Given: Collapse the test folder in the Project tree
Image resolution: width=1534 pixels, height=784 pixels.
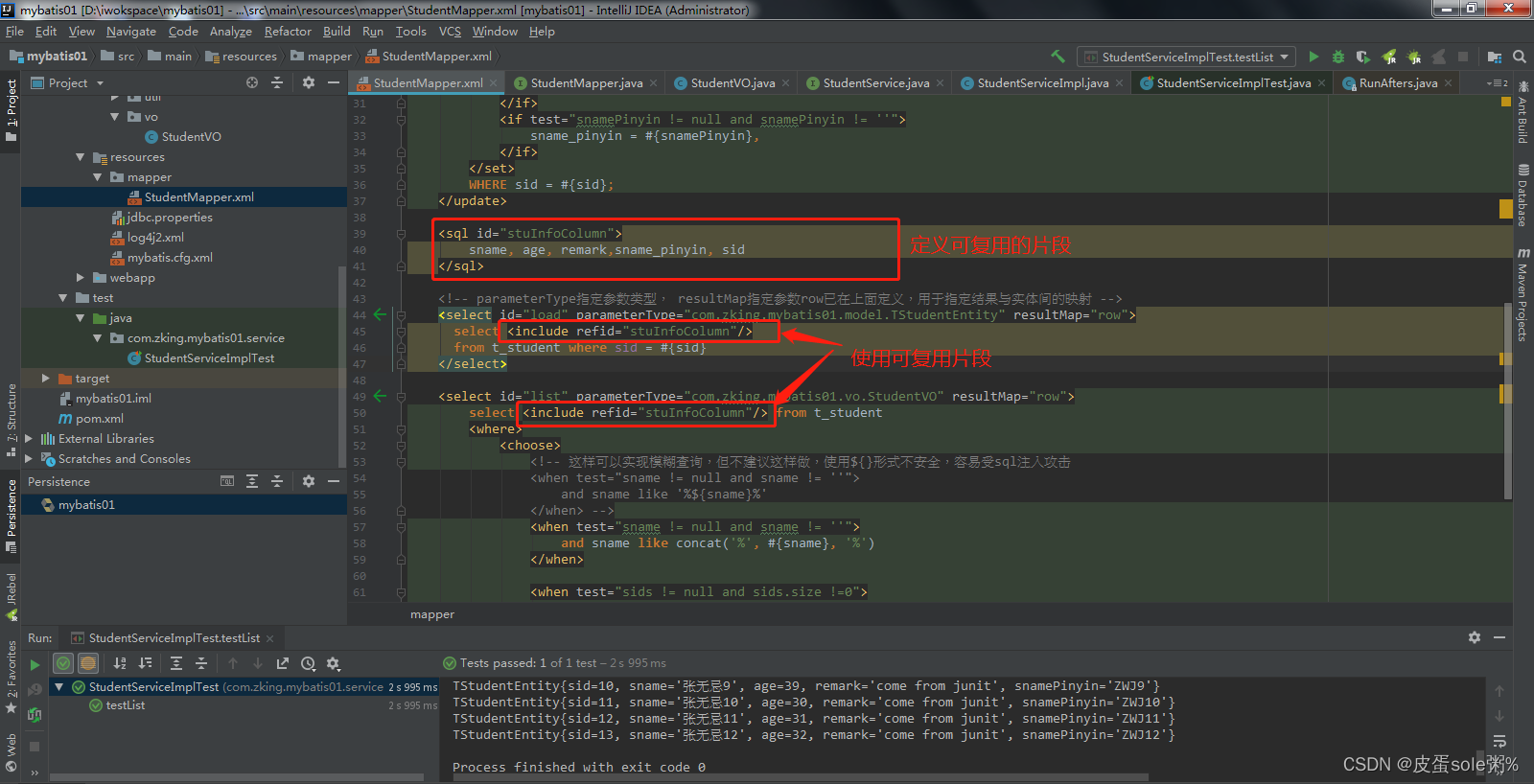Looking at the screenshot, I should [63, 298].
